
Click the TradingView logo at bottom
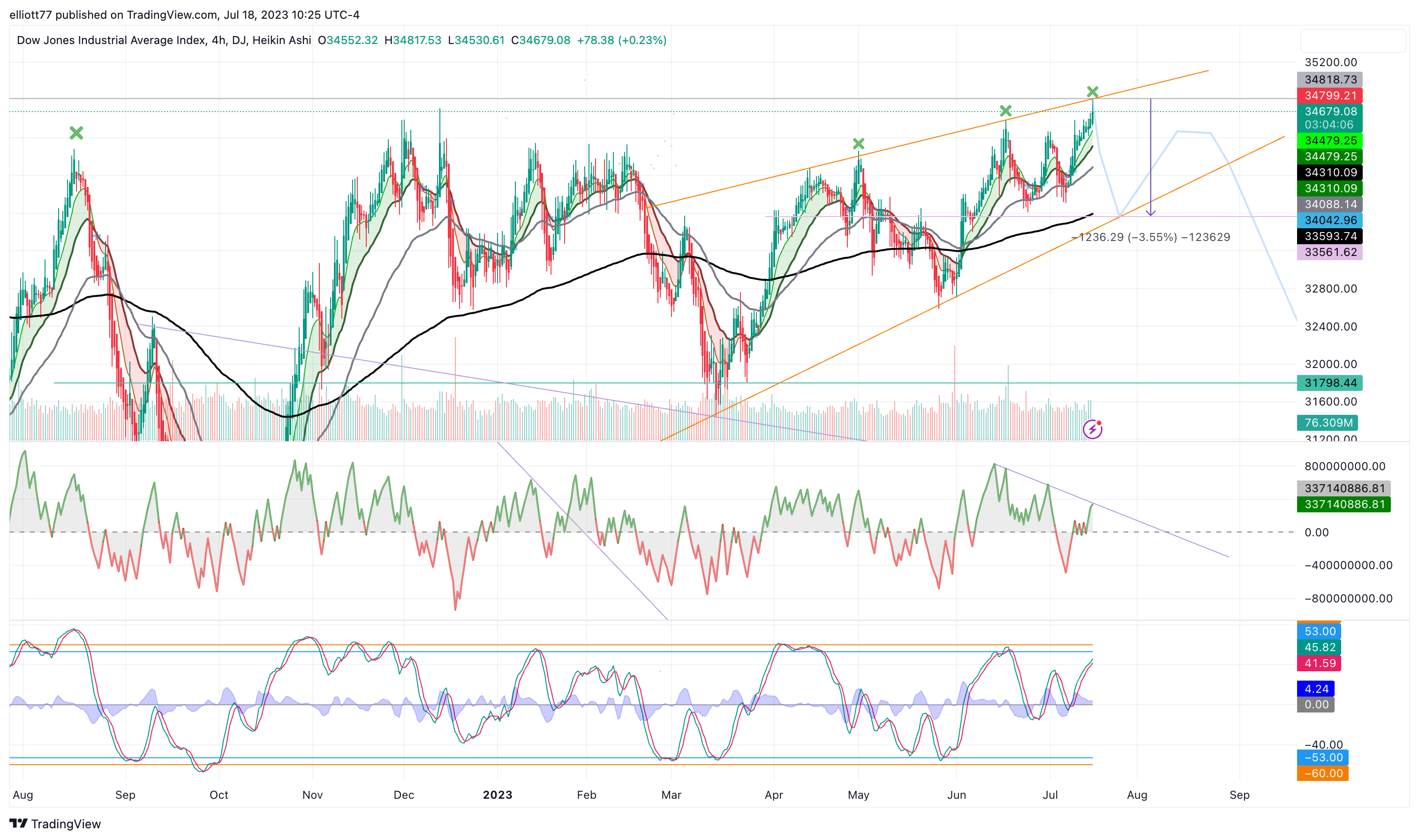55,824
